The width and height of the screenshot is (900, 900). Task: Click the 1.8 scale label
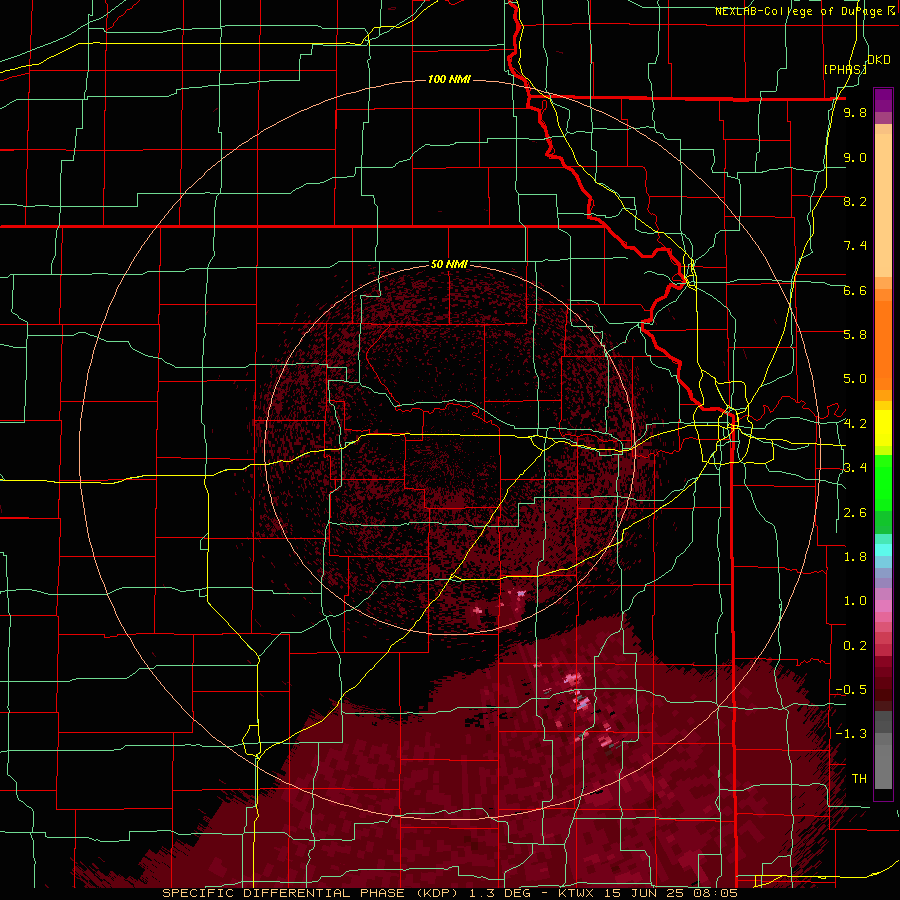tap(855, 557)
